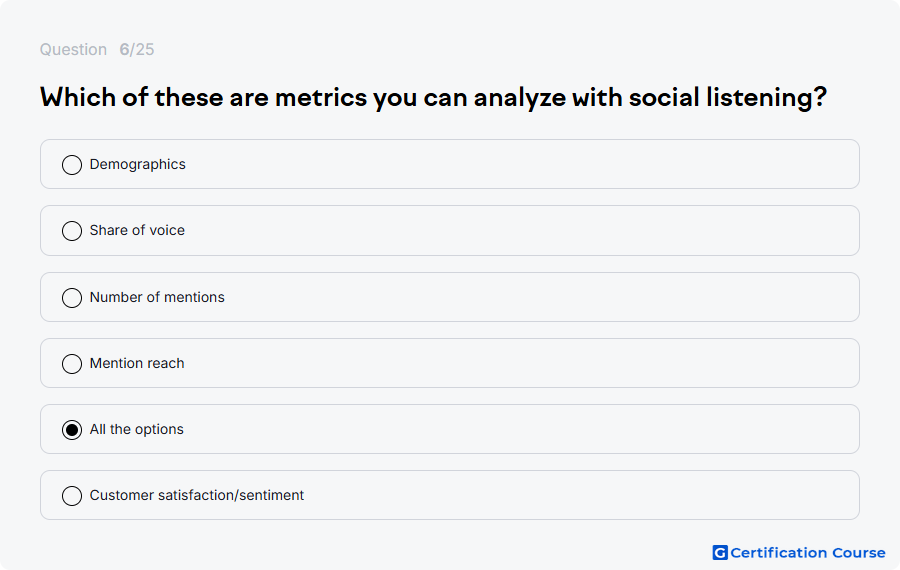
Task: Click the All the options label text
Action: click(x=137, y=429)
